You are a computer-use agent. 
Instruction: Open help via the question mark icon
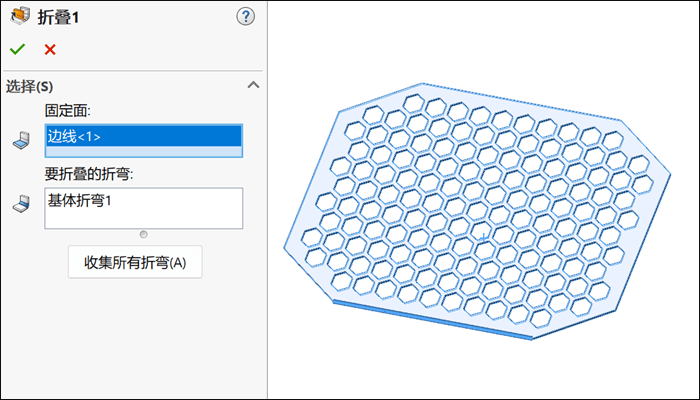245,17
